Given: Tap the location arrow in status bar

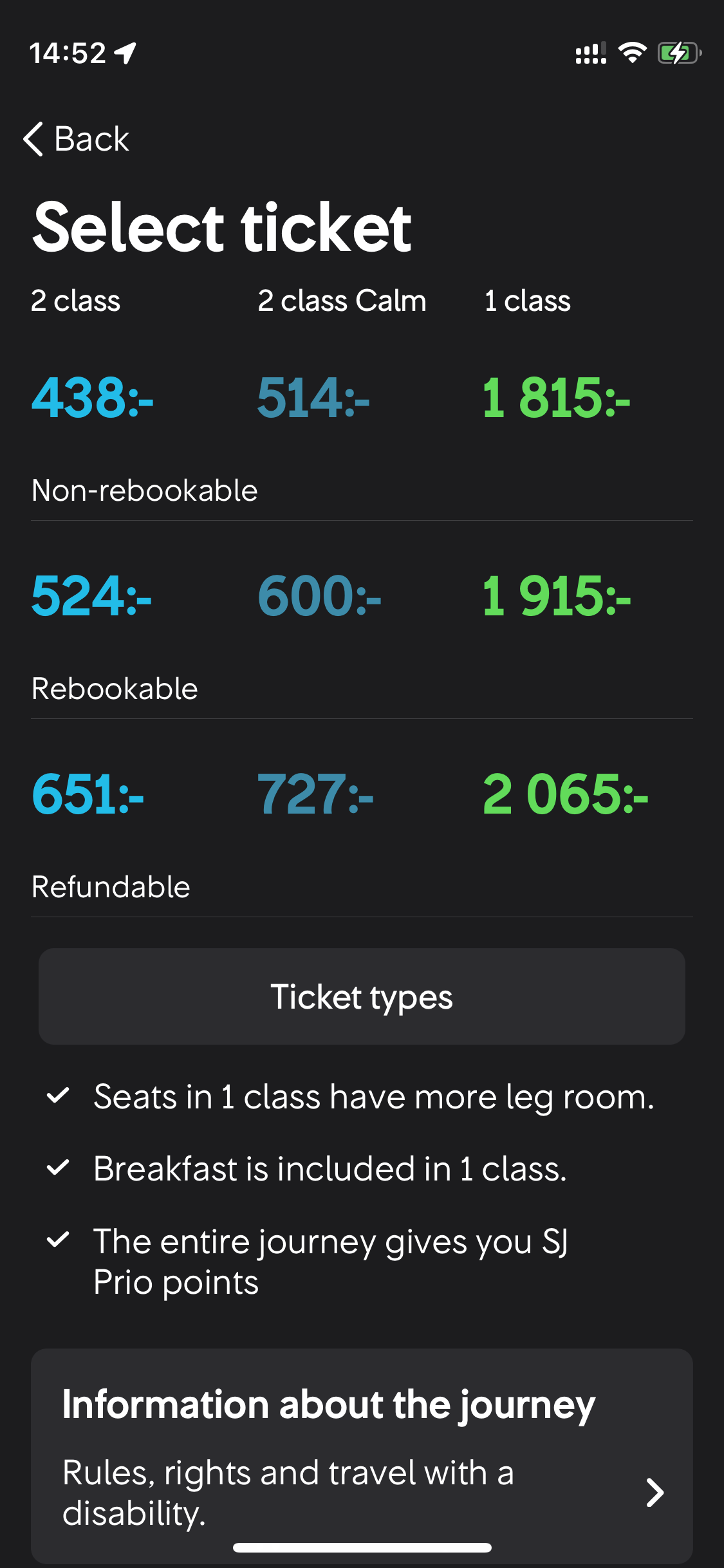Looking at the screenshot, I should tap(126, 53).
